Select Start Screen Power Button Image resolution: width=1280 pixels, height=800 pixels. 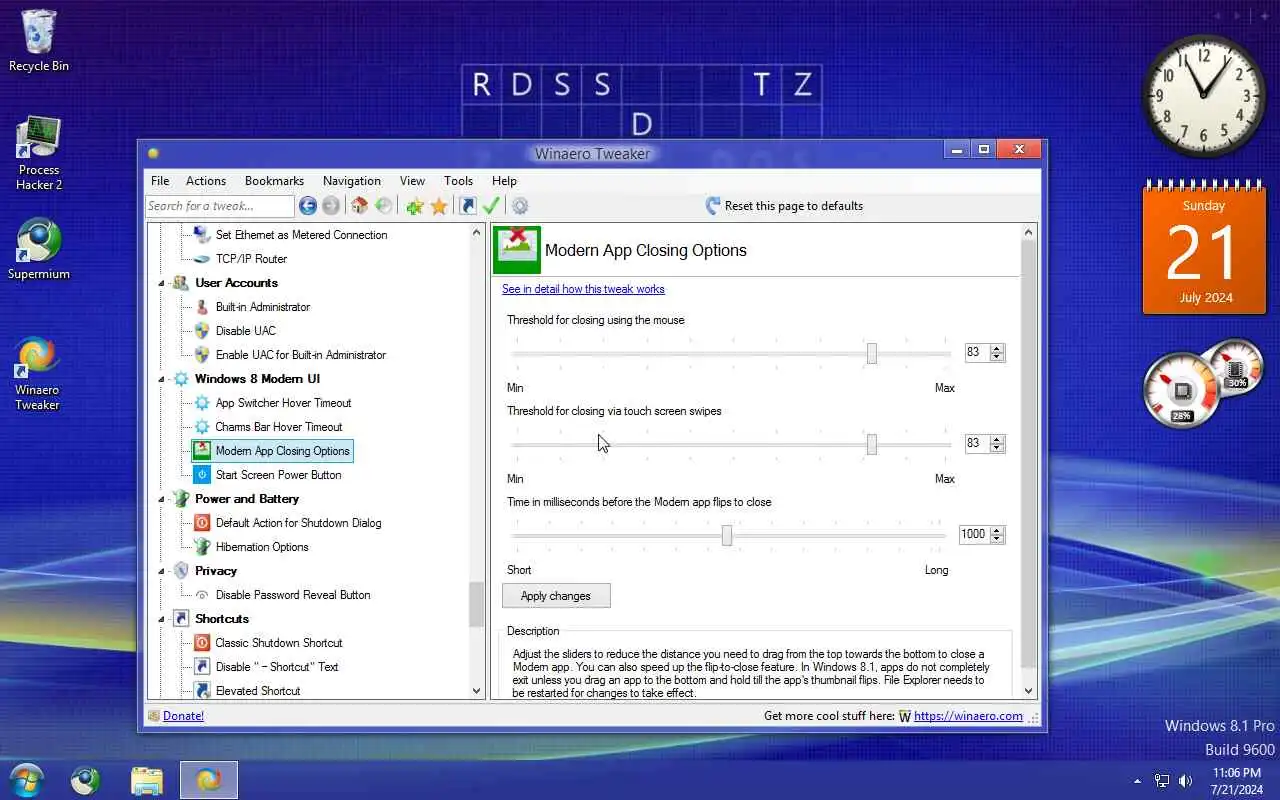[x=278, y=475]
